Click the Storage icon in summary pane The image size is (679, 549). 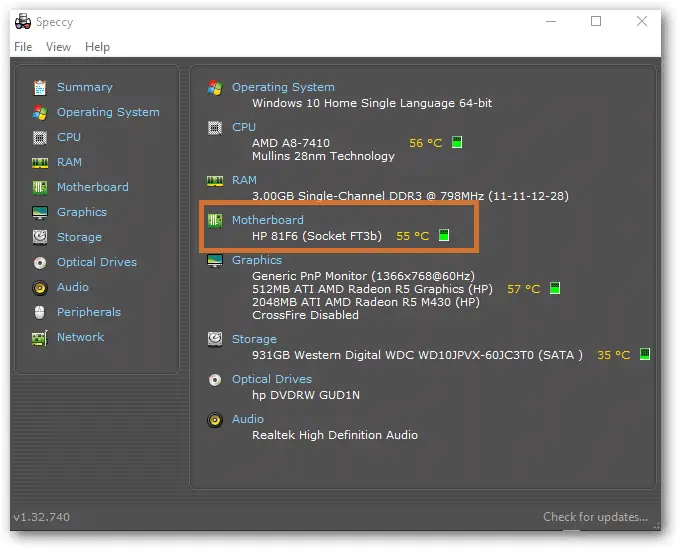click(215, 339)
